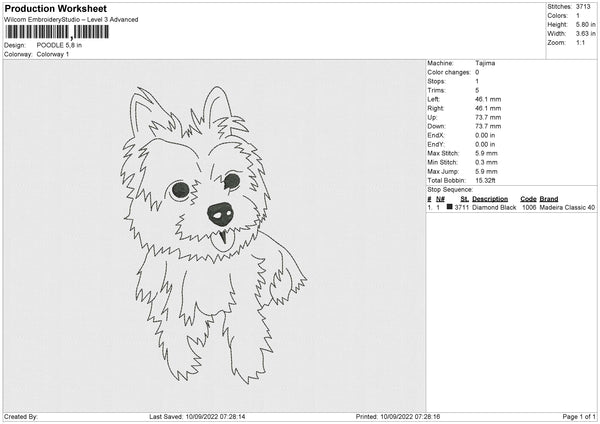The width and height of the screenshot is (600, 424).
Task: Select the Left value 46.1 mm
Action: pyautogui.click(x=488, y=99)
